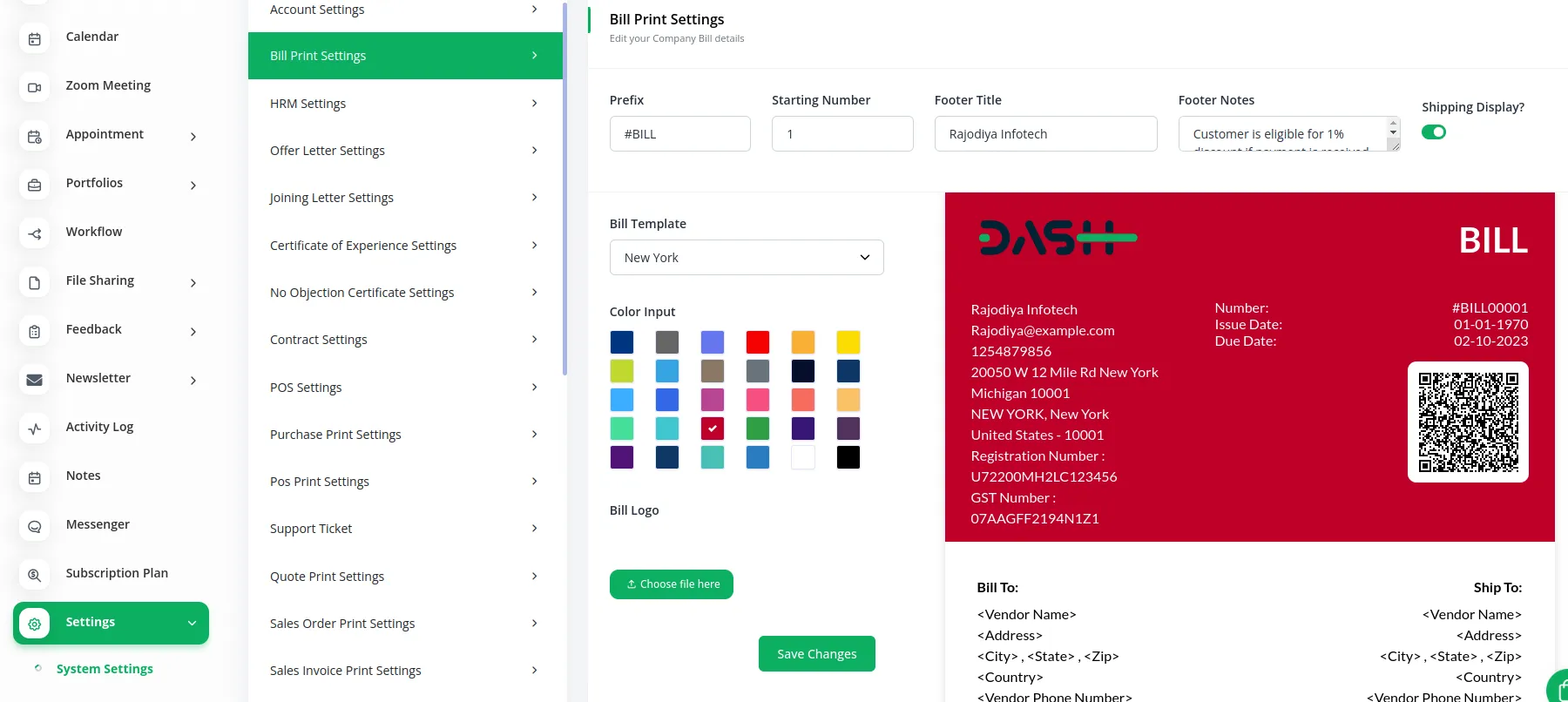Click the Calendar icon in sidebar
The image size is (1568, 702).
point(35,37)
